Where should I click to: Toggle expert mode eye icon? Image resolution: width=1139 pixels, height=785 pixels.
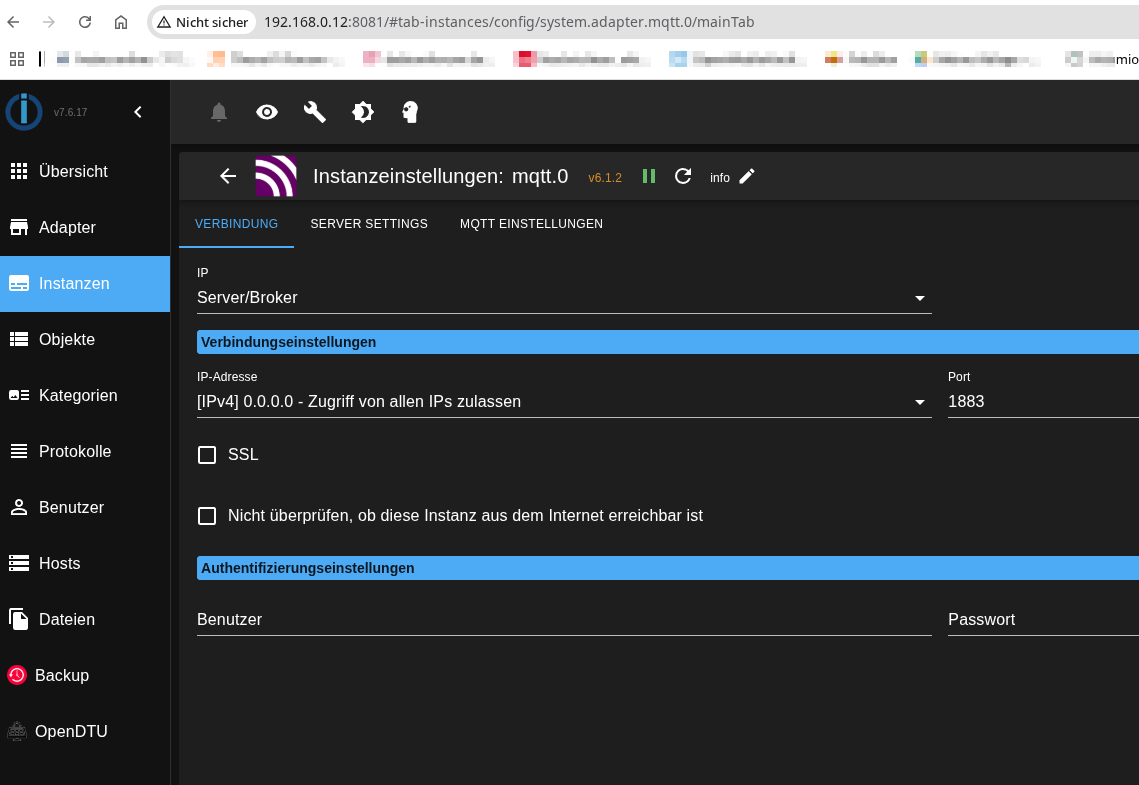(x=267, y=112)
